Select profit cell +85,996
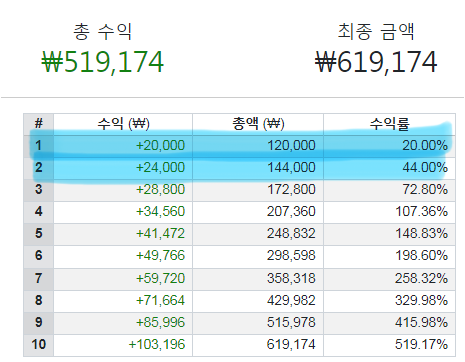Image resolution: width=465 pixels, height=362 pixels. click(x=123, y=323)
